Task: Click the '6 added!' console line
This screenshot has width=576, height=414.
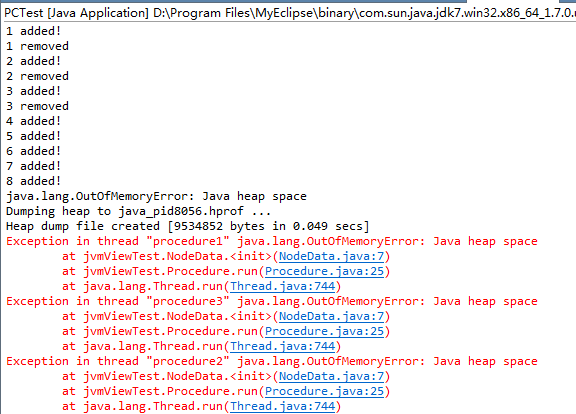Action: click(33, 151)
